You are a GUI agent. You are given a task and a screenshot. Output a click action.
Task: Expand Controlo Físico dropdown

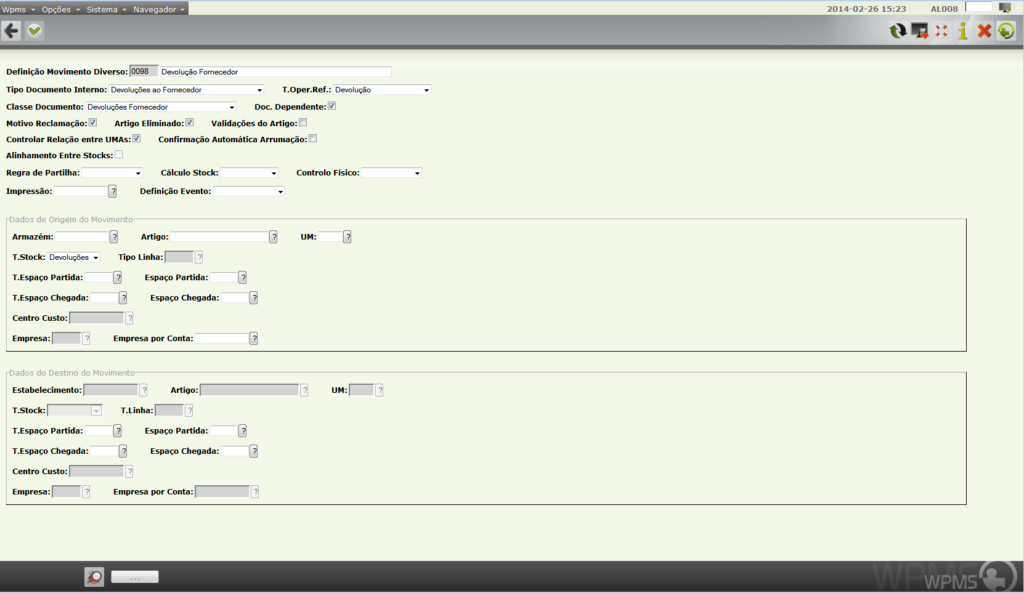pos(392,173)
